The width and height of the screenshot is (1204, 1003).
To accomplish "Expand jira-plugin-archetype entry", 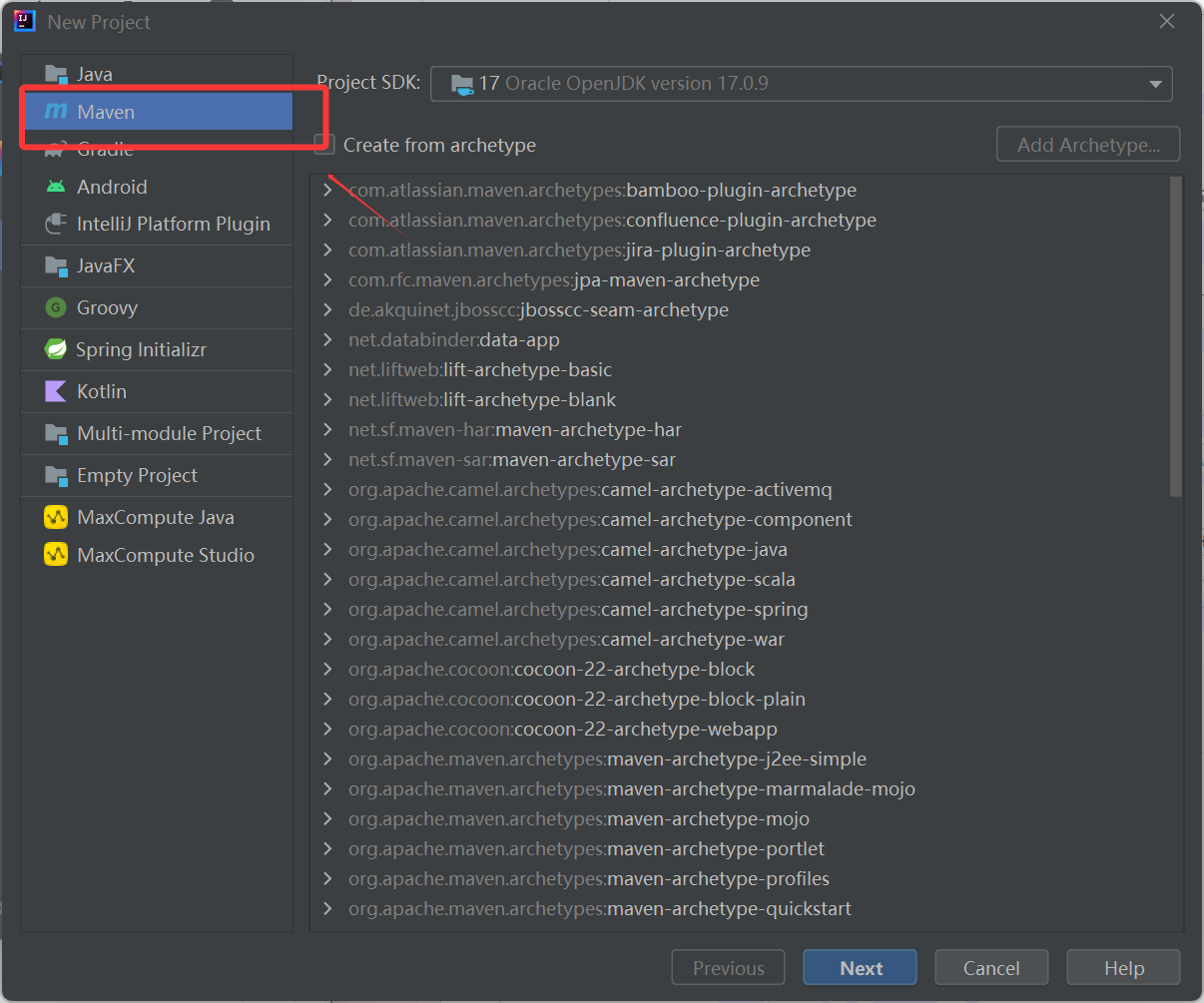I will point(327,250).
